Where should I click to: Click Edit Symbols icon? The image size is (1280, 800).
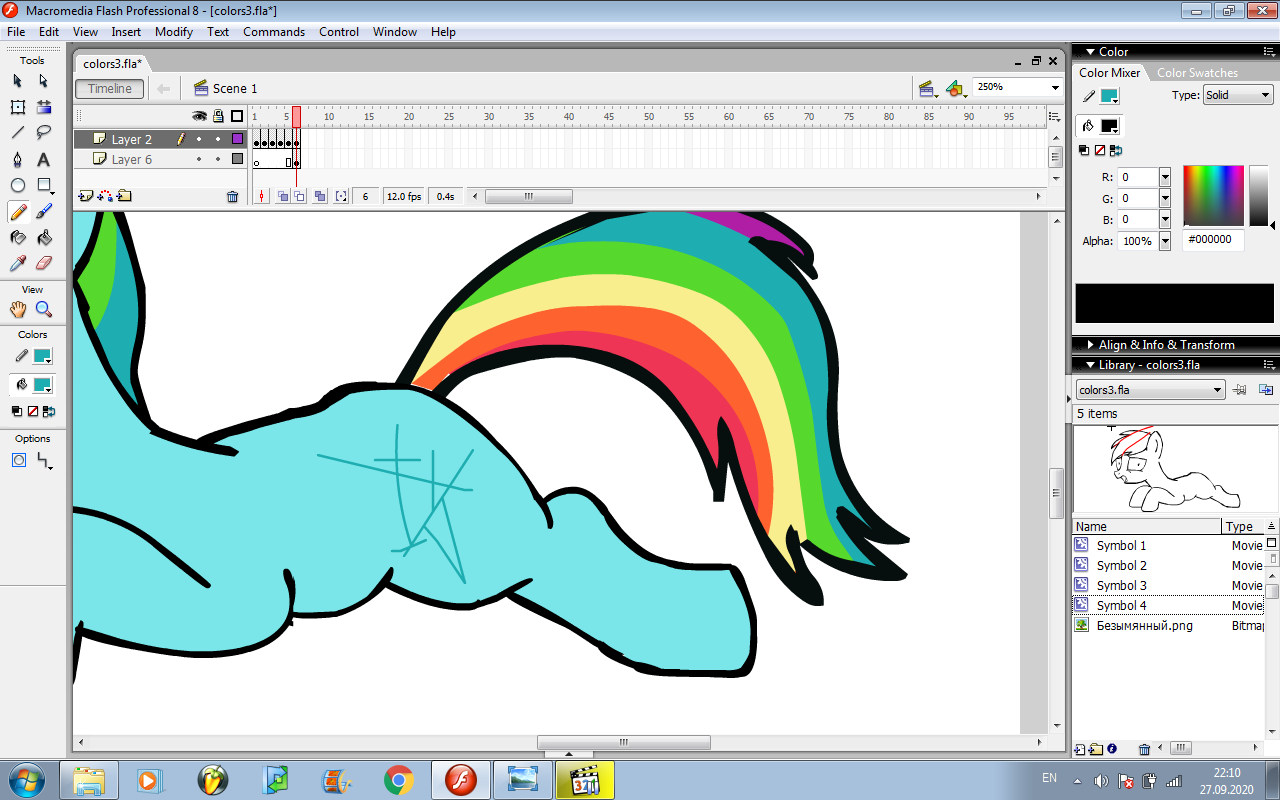pos(955,88)
